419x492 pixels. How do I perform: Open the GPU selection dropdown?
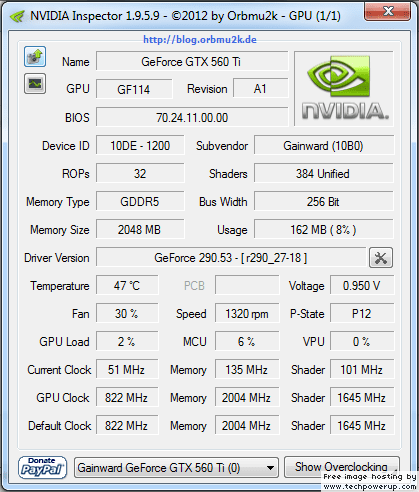[x=176, y=467]
